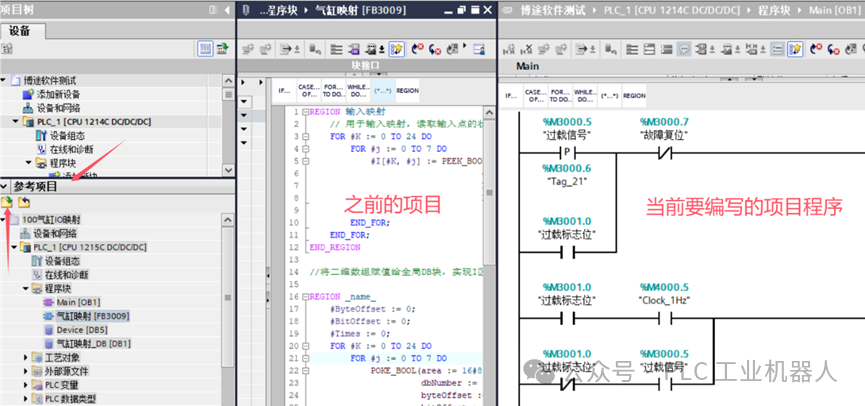The height and width of the screenshot is (406, 865).
Task: Click the column layout icon in 项目树 header
Action: [213, 10]
